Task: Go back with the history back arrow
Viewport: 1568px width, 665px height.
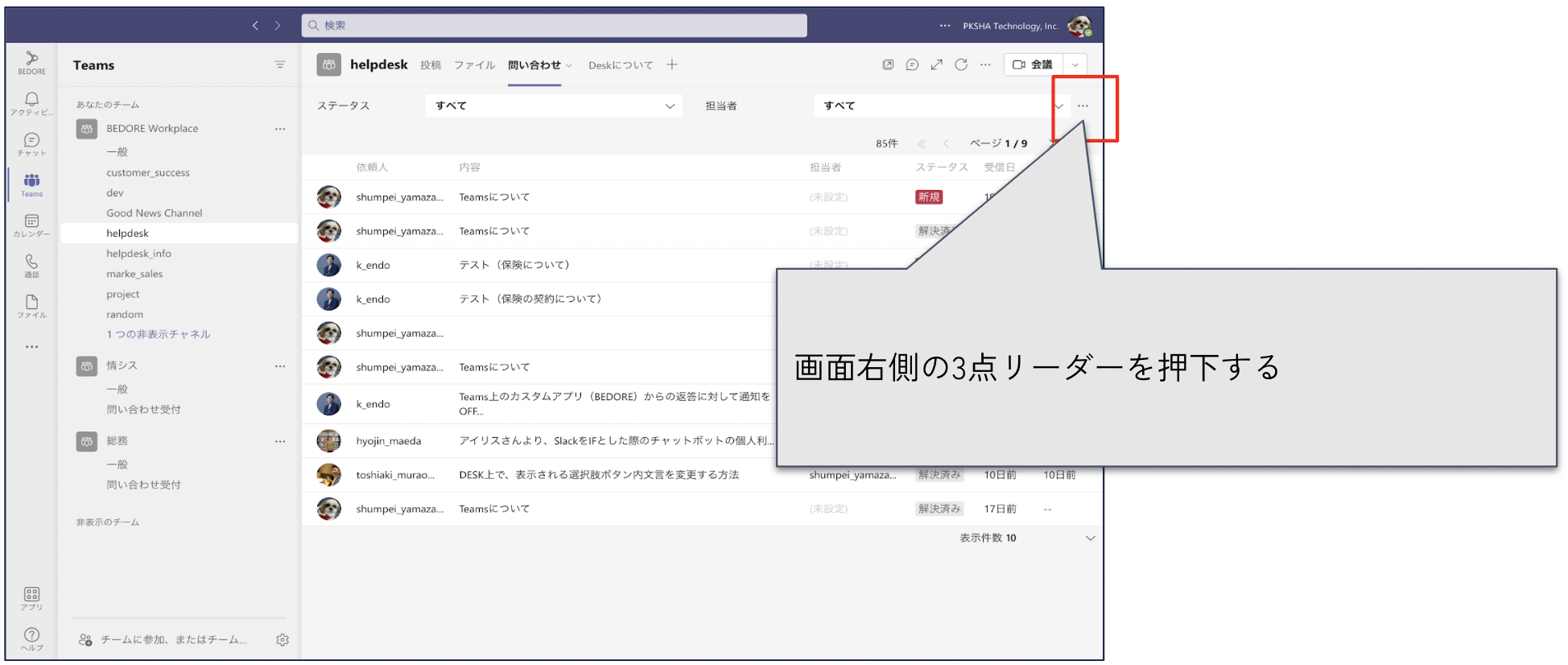Action: 255,26
